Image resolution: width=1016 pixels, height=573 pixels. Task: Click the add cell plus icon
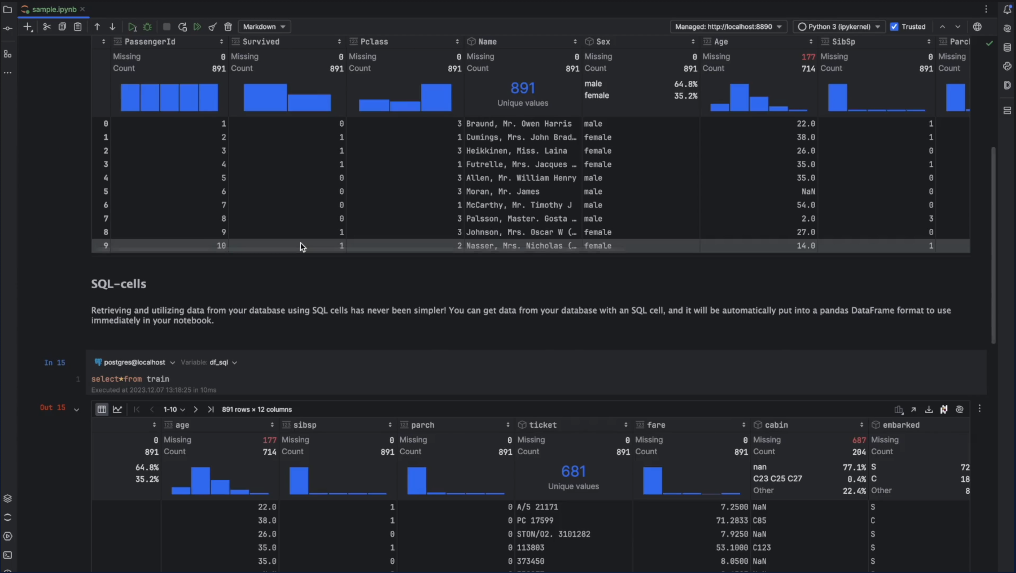pos(27,27)
